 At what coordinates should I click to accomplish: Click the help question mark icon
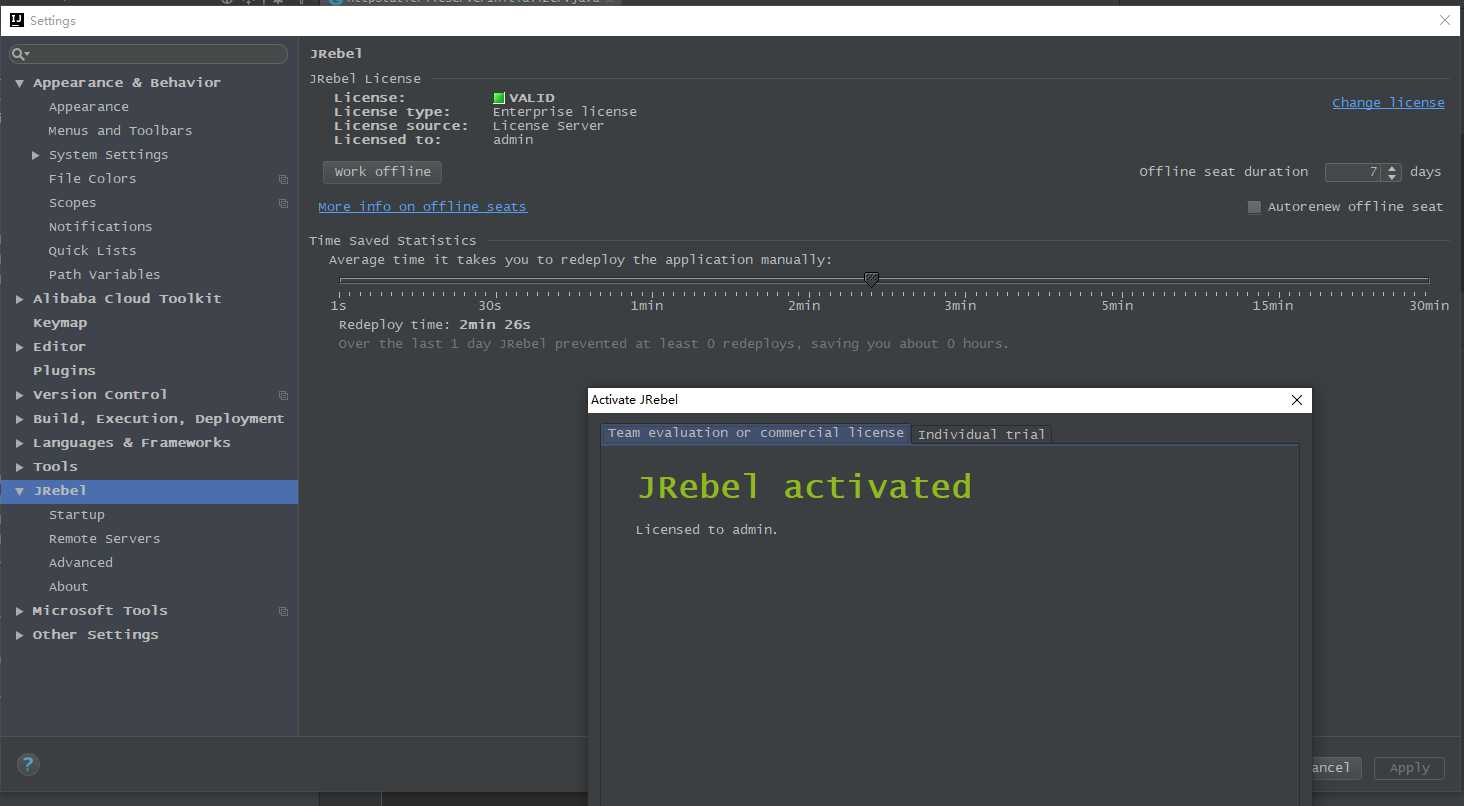(x=29, y=765)
